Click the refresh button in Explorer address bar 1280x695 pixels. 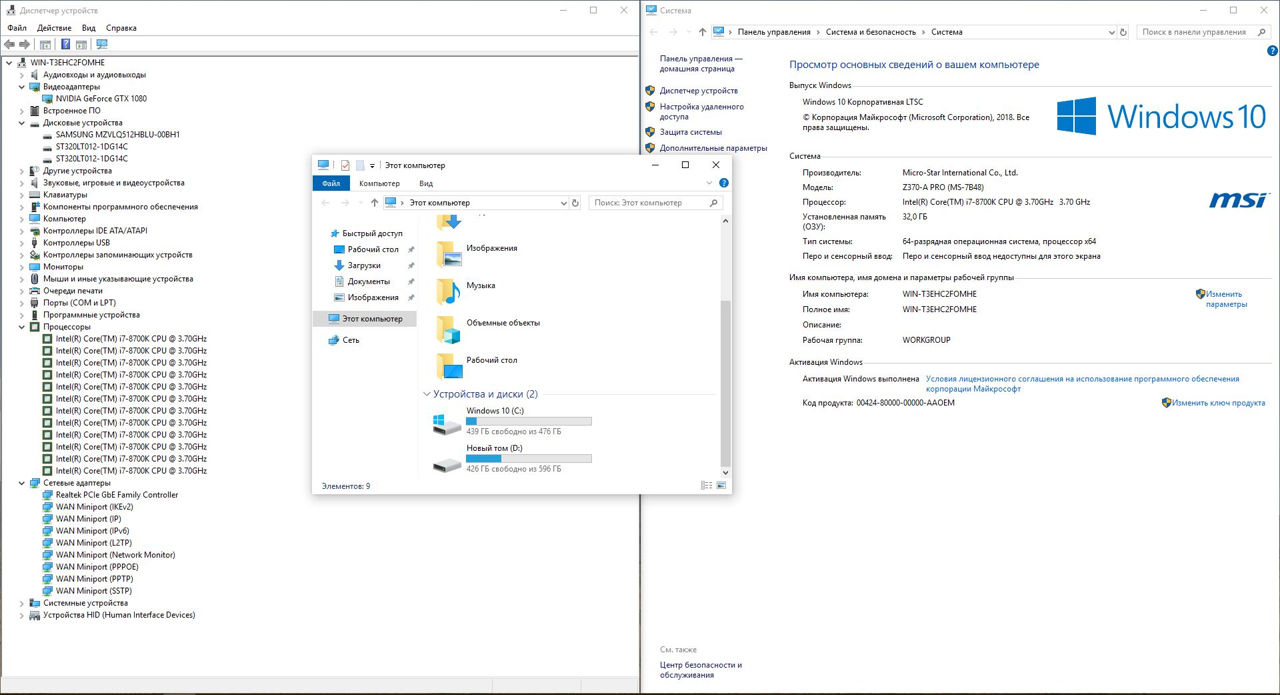tap(575, 203)
